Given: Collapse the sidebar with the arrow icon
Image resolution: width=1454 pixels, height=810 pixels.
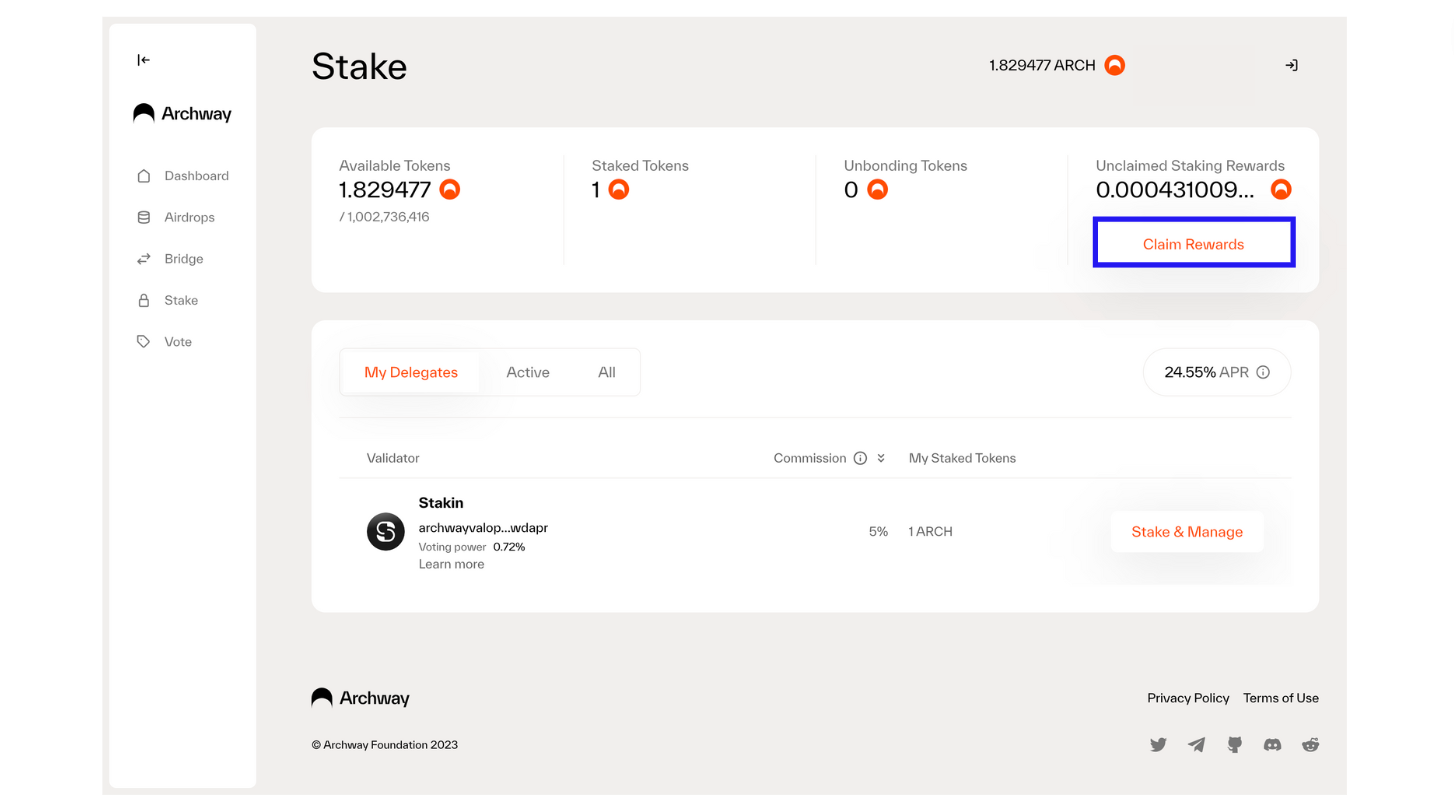Looking at the screenshot, I should (143, 60).
